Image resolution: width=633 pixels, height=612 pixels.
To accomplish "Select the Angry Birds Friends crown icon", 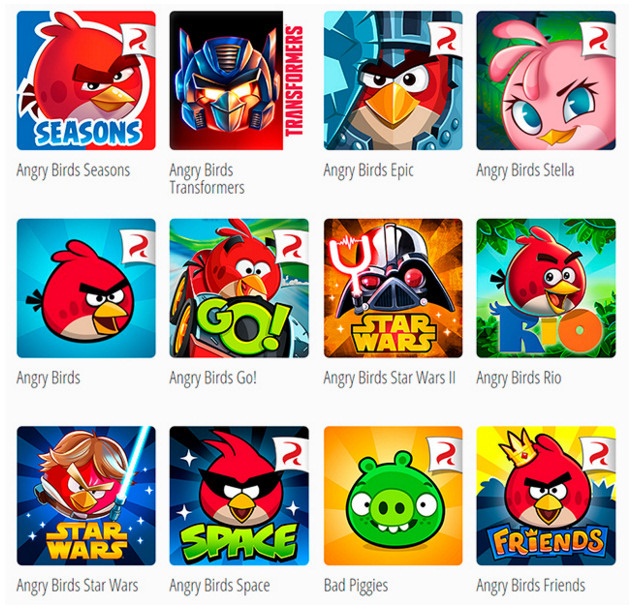I will (546, 496).
